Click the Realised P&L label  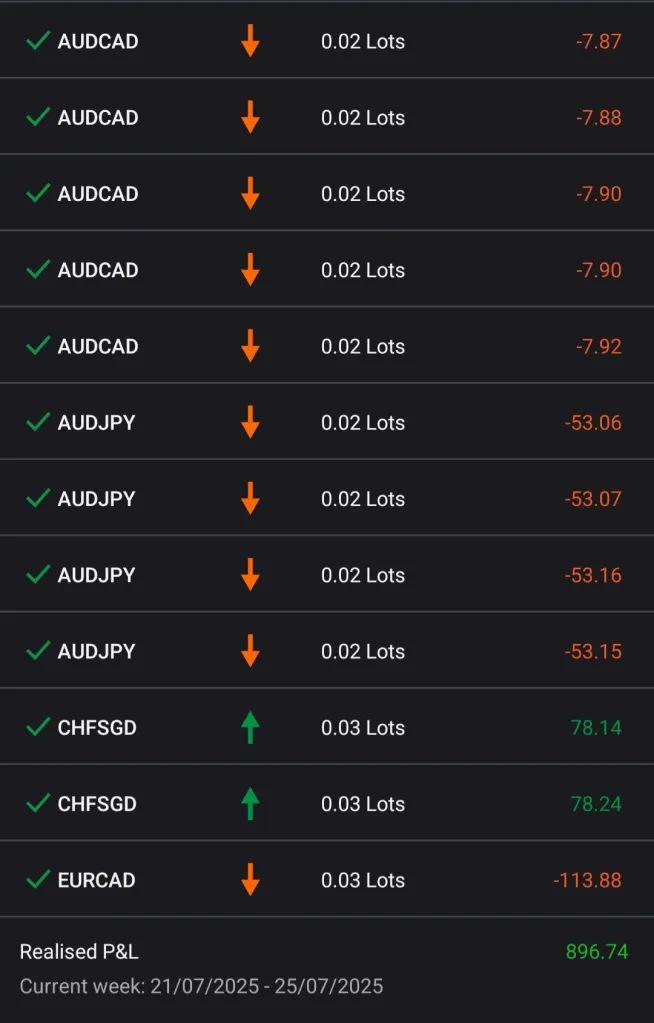[x=79, y=951]
